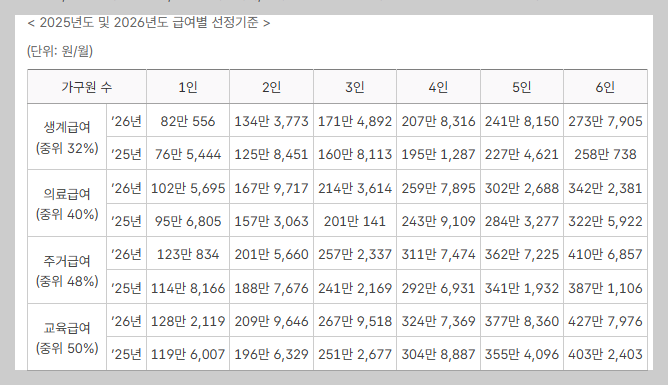
Task: Click the cell '355만 4,096'
Action: [x=522, y=354]
